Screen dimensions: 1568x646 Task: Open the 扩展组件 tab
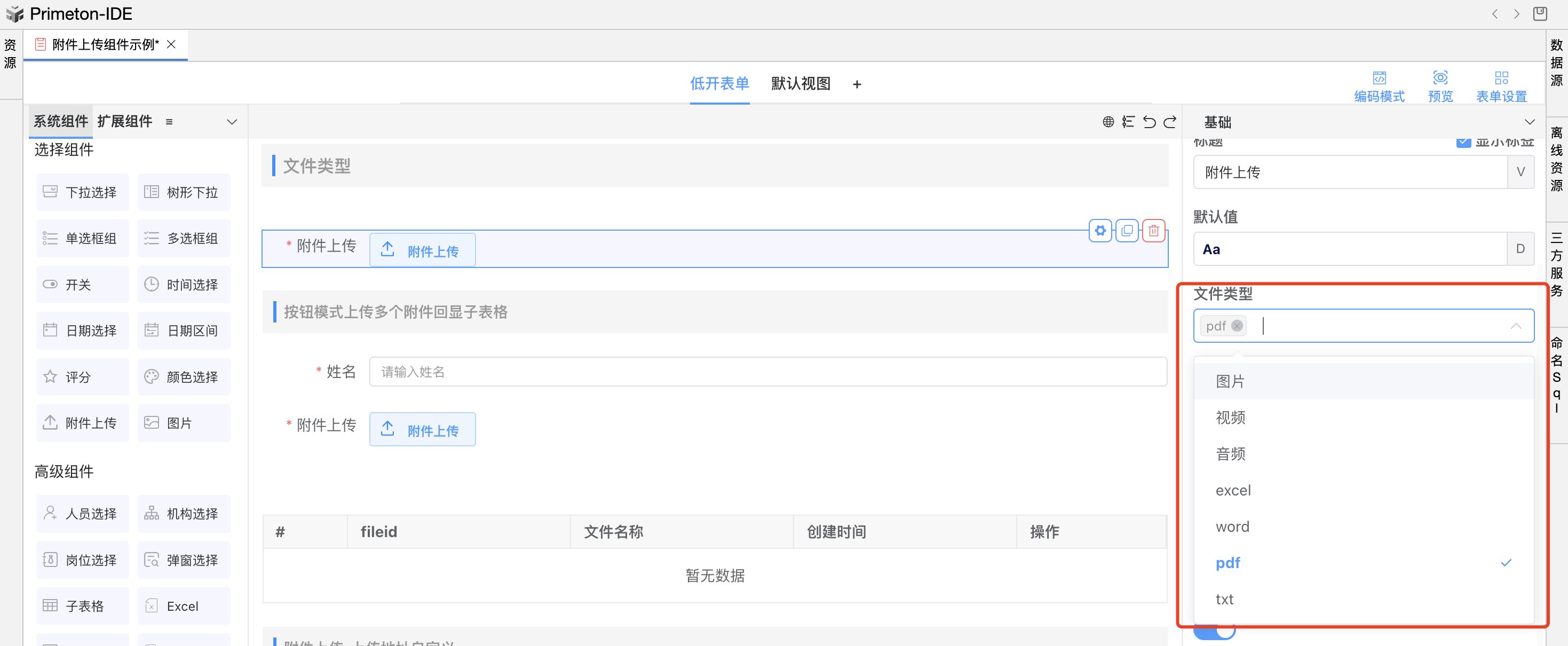(x=125, y=121)
